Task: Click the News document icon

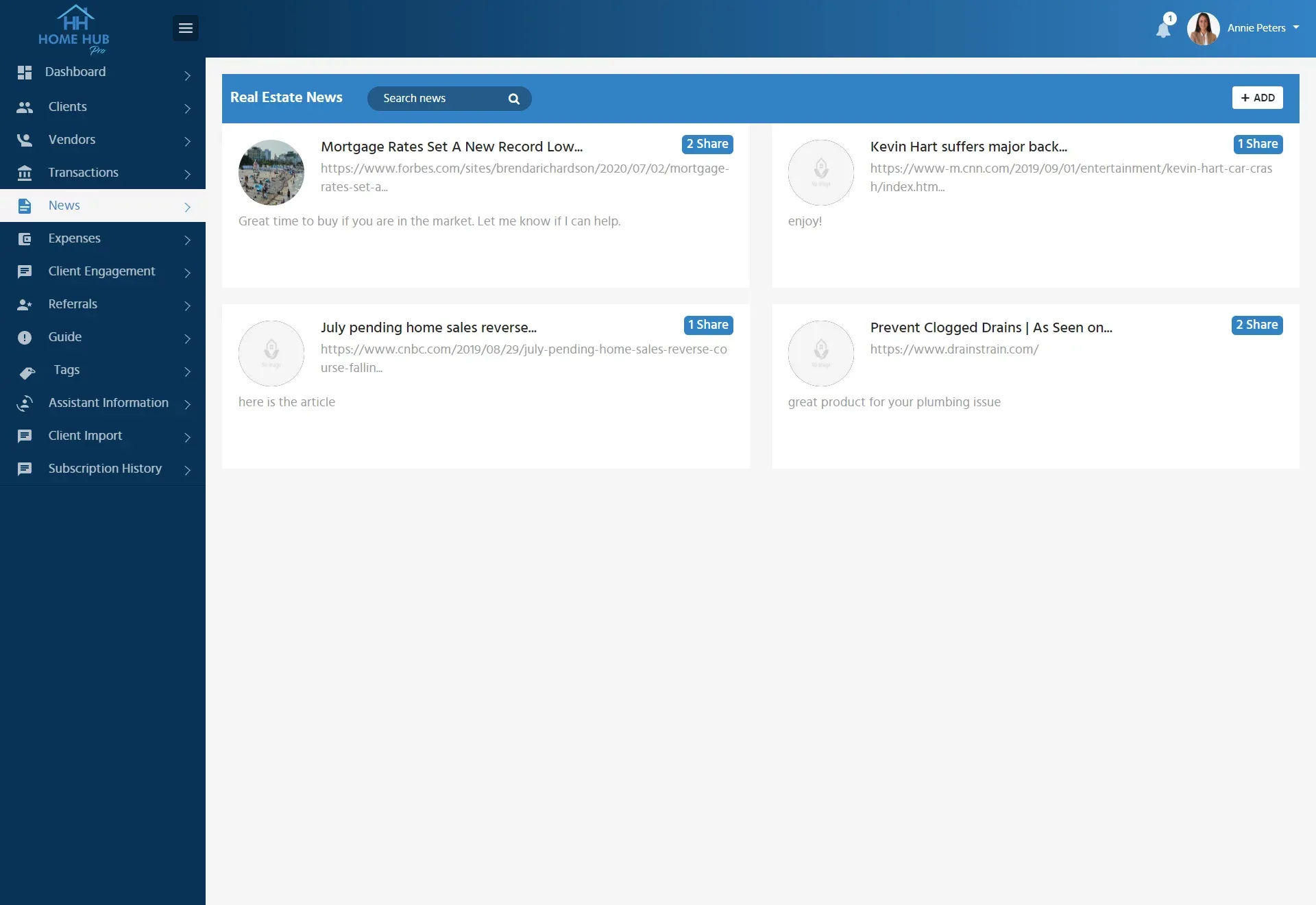Action: pos(25,206)
